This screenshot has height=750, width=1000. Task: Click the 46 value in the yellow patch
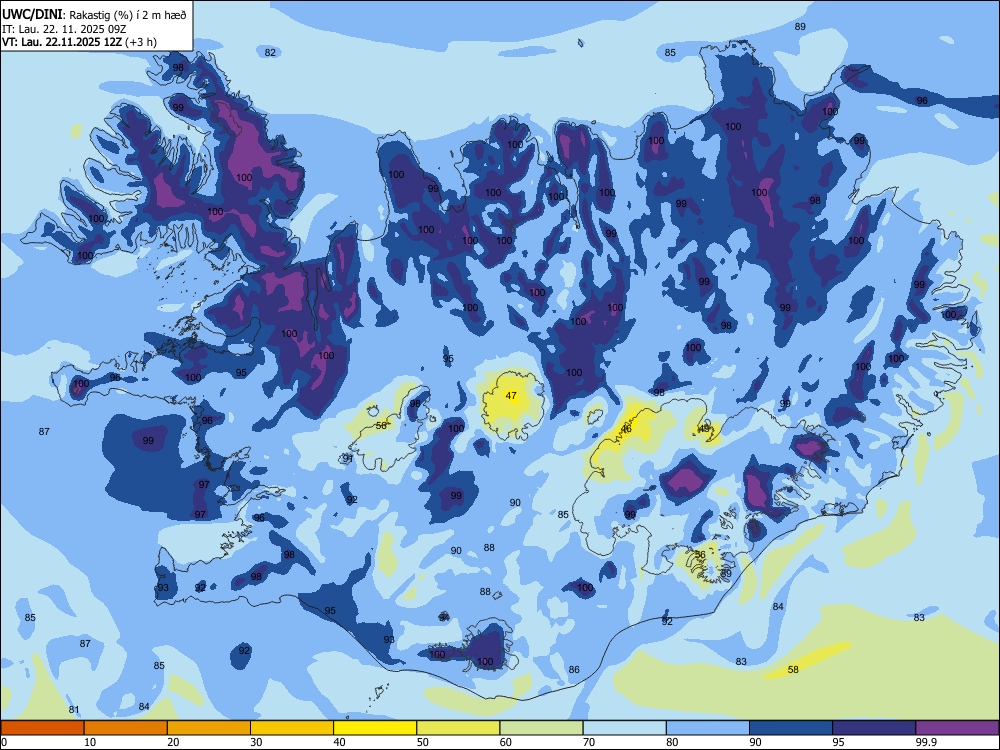tap(626, 429)
